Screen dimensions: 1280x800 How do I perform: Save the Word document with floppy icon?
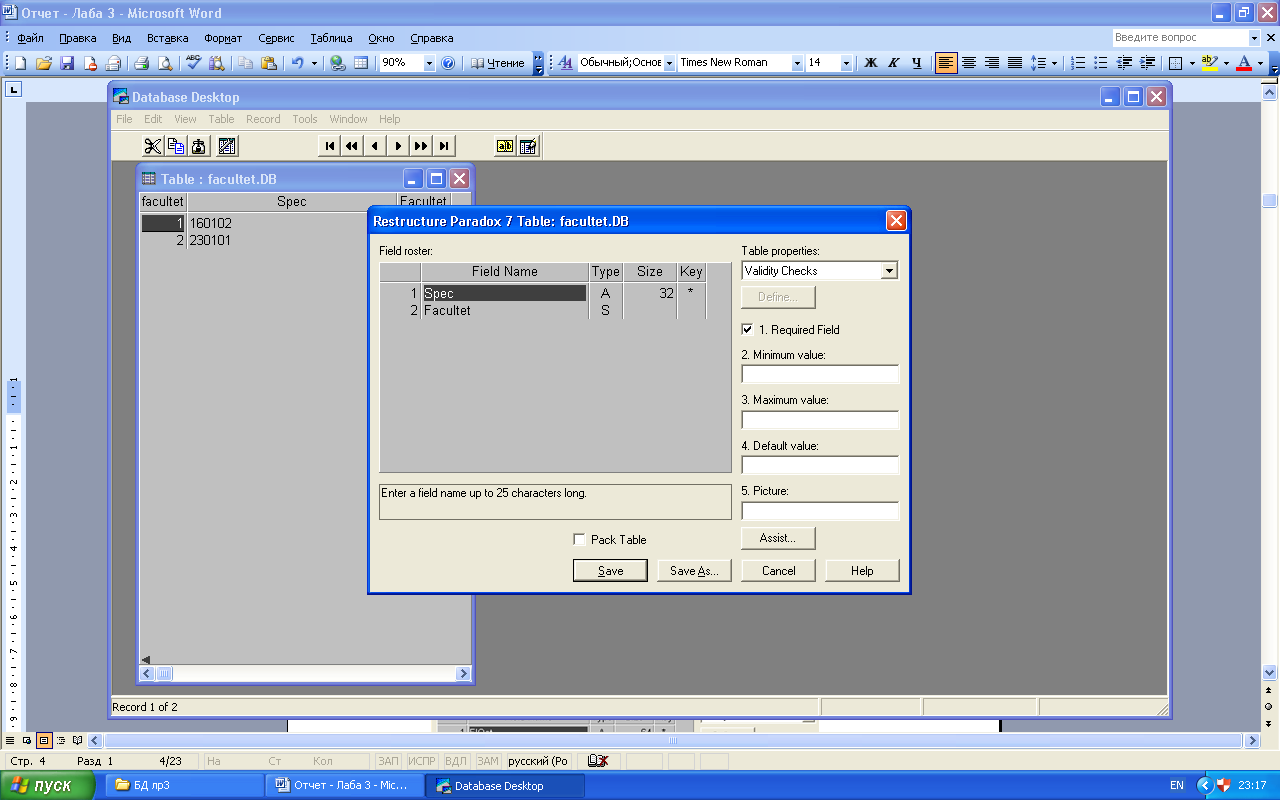tap(67, 63)
